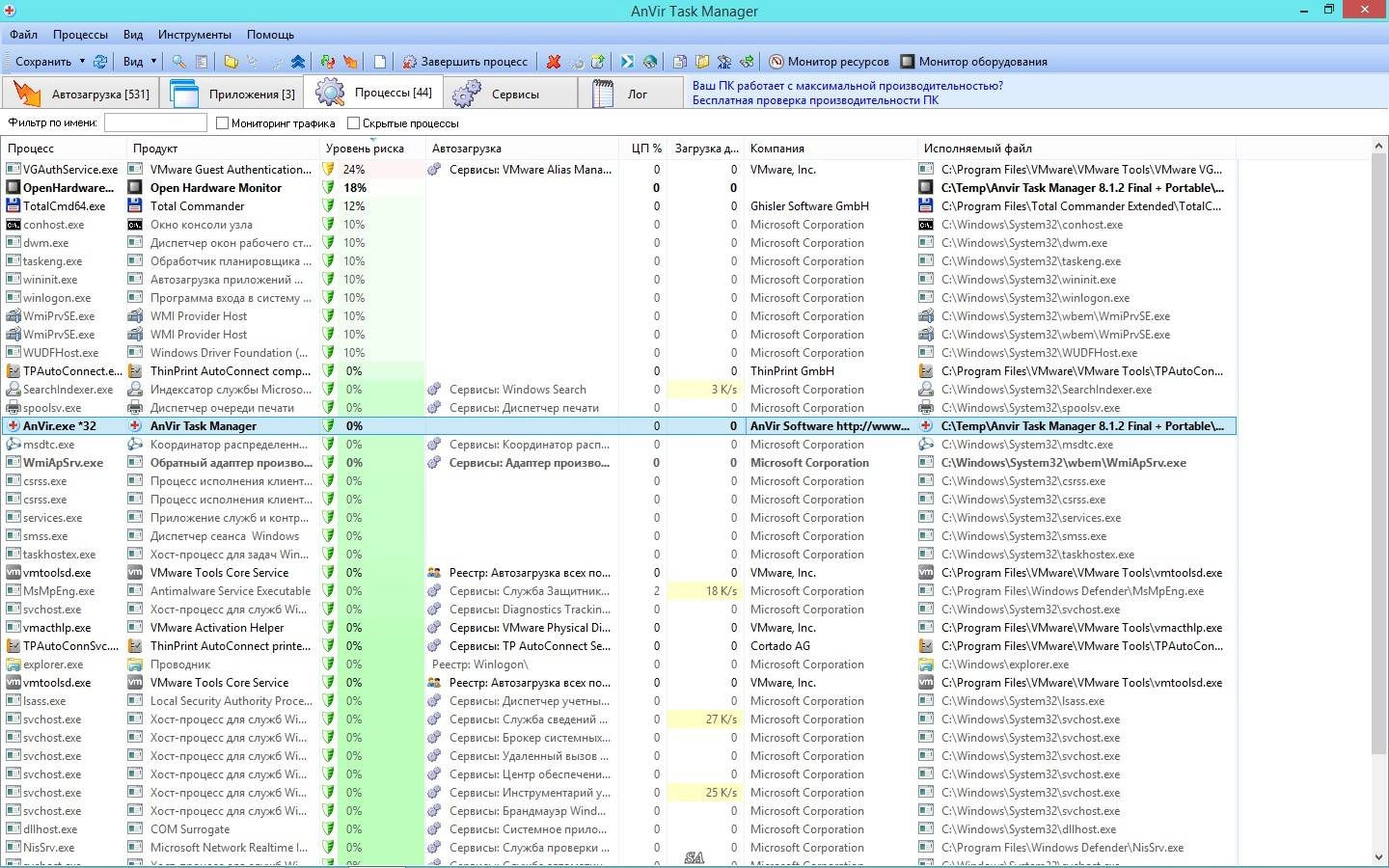Open the Инструменты menu
Viewport: 1389px width, 868px height.
click(195, 34)
